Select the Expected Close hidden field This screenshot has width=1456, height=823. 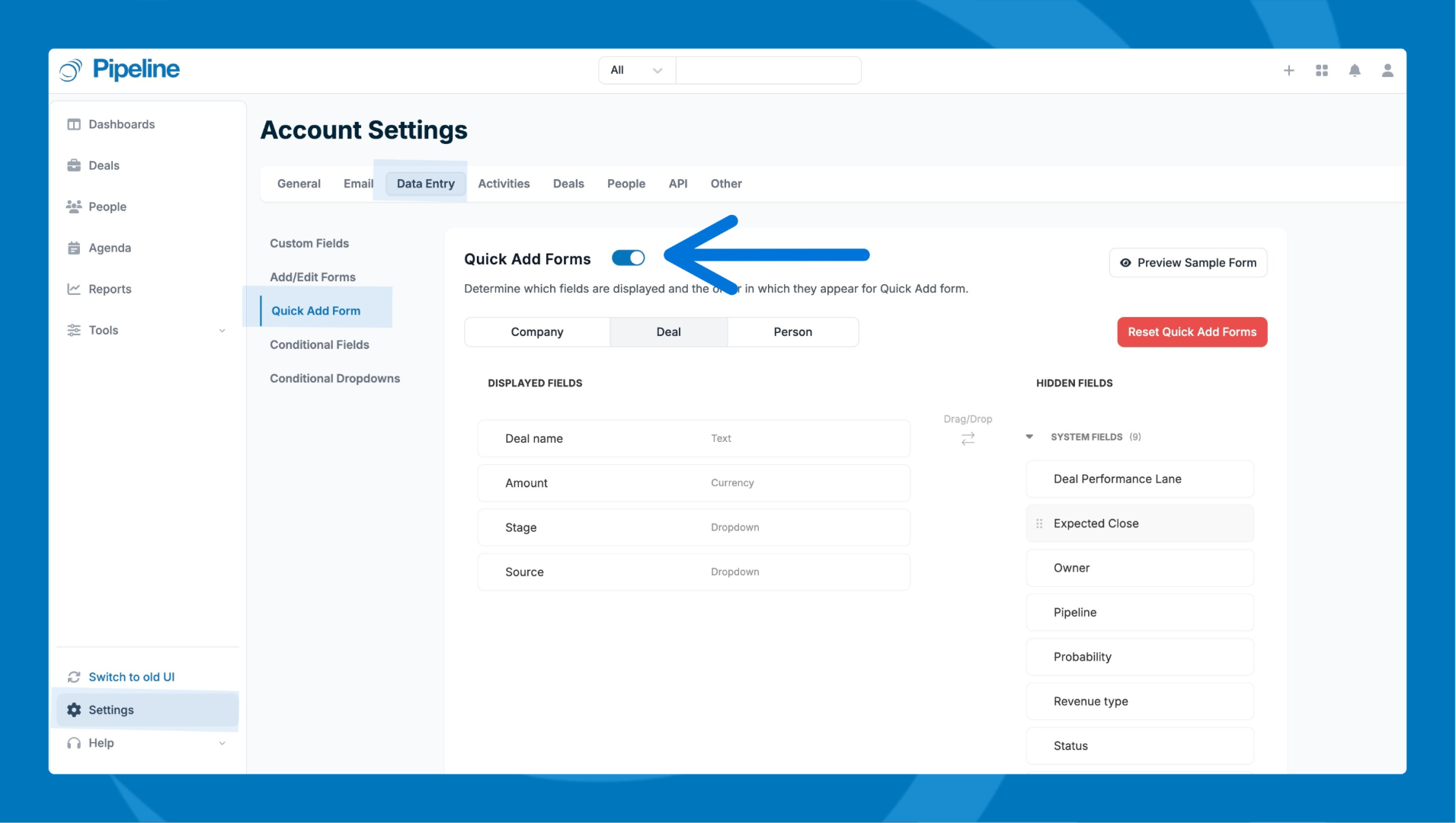coord(1140,524)
